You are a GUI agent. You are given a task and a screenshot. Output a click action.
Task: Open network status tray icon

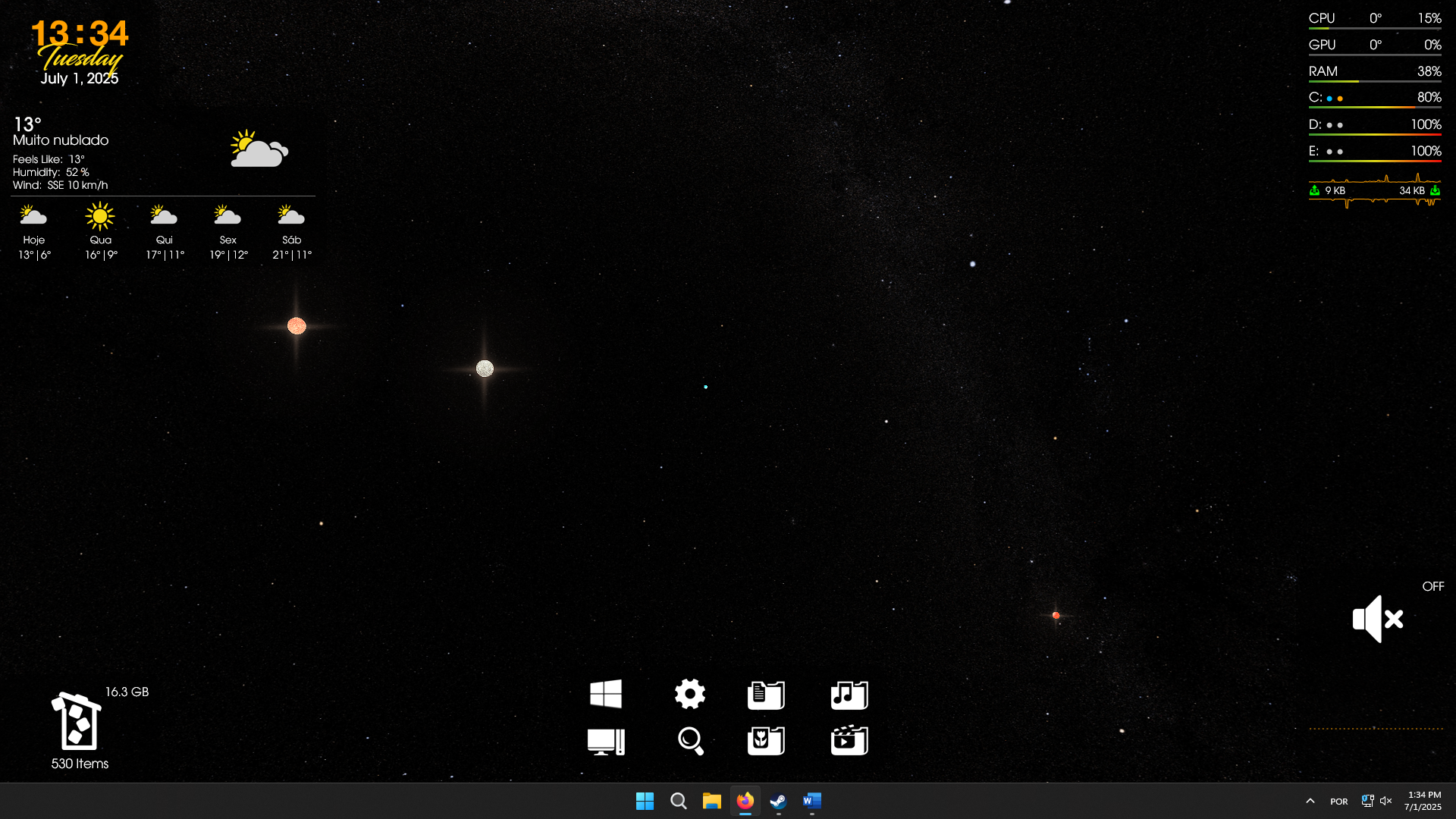[x=1367, y=801]
